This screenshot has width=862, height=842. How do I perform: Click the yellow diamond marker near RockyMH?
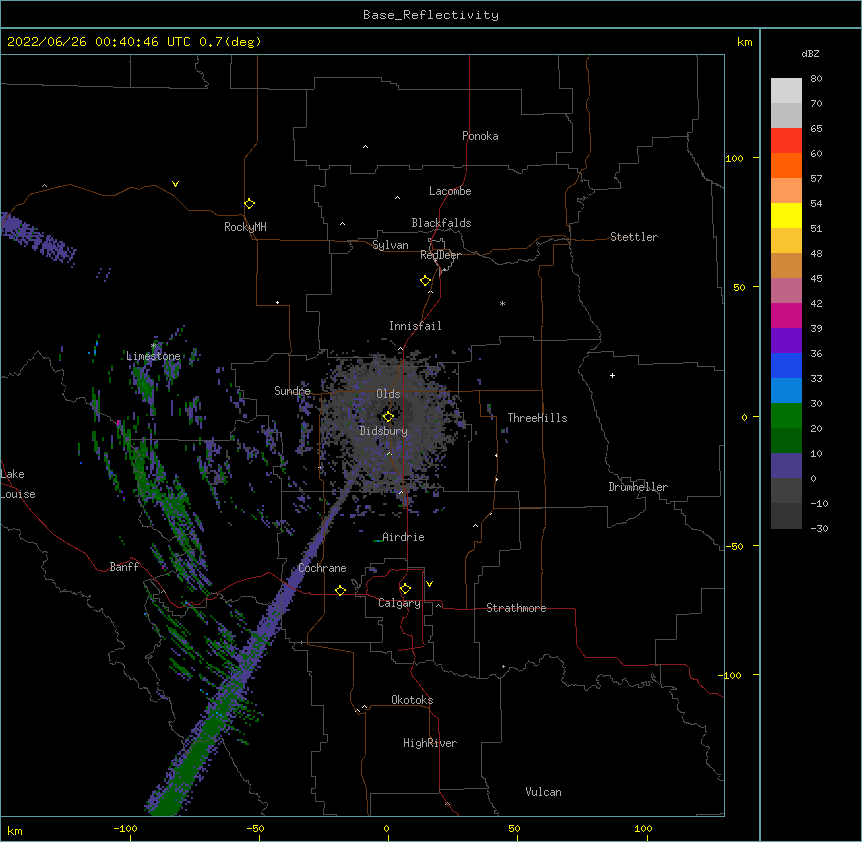point(249,204)
